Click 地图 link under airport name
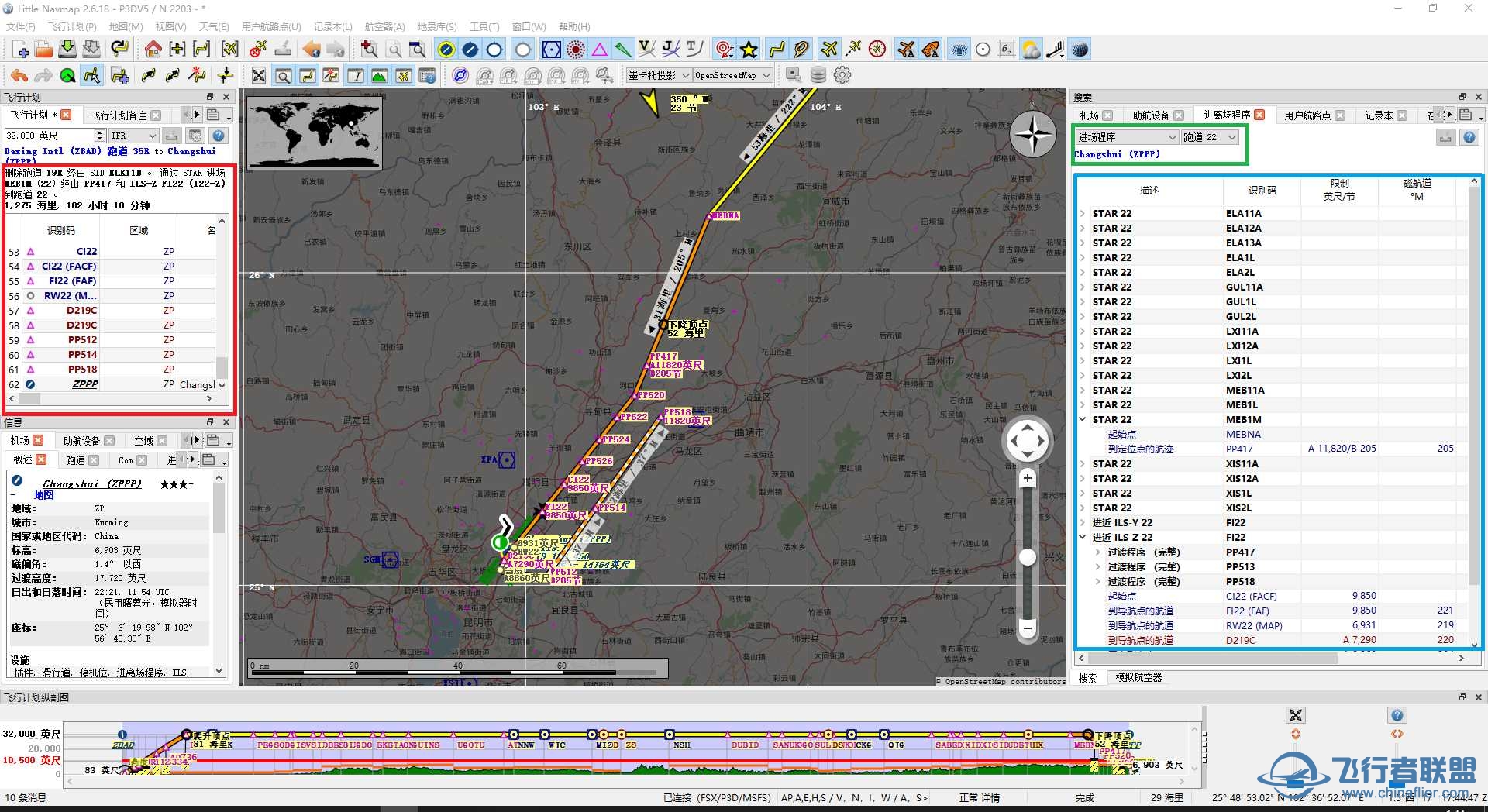The height and width of the screenshot is (812, 1488). pyautogui.click(x=44, y=495)
